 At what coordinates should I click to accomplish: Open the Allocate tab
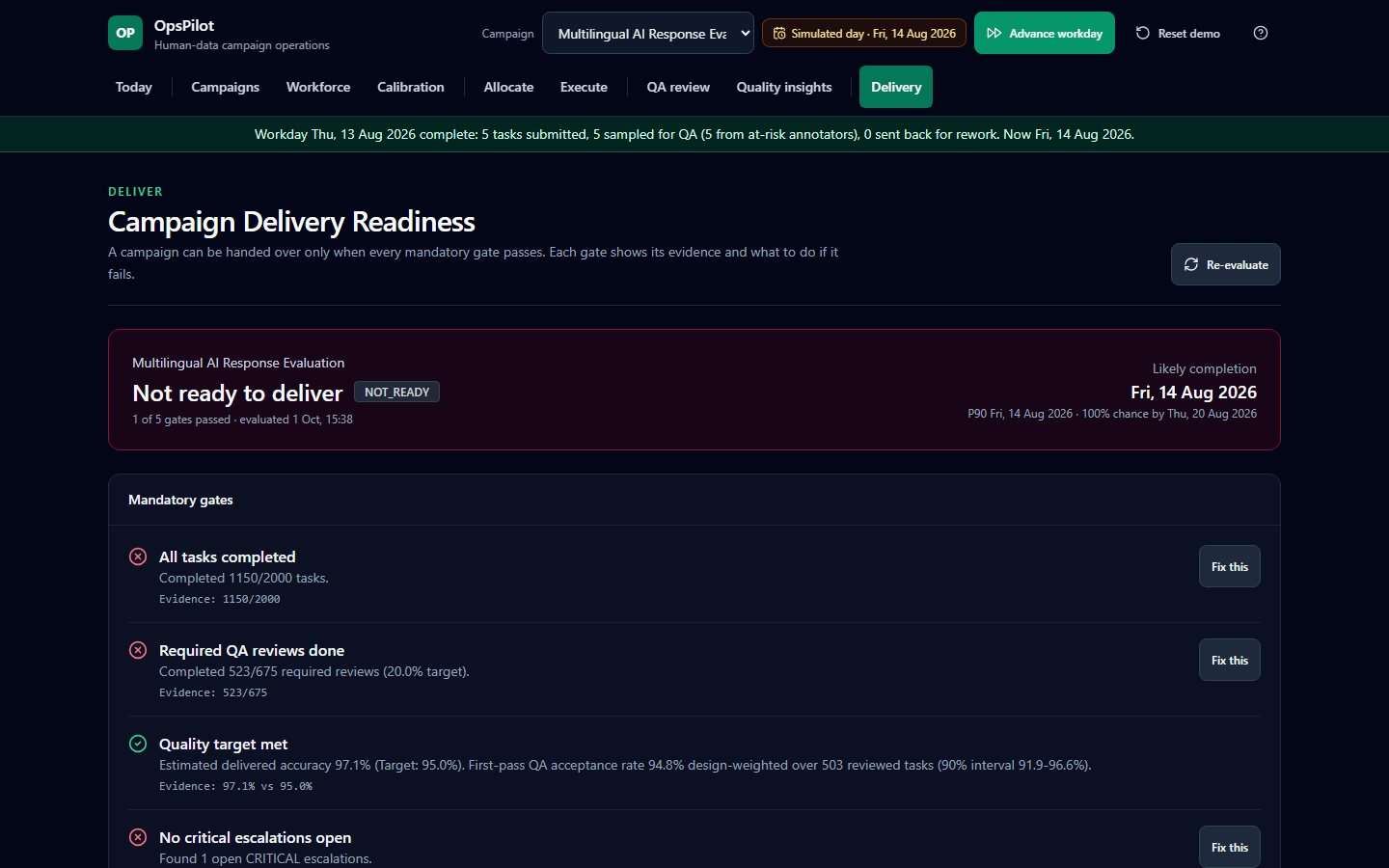click(x=508, y=87)
